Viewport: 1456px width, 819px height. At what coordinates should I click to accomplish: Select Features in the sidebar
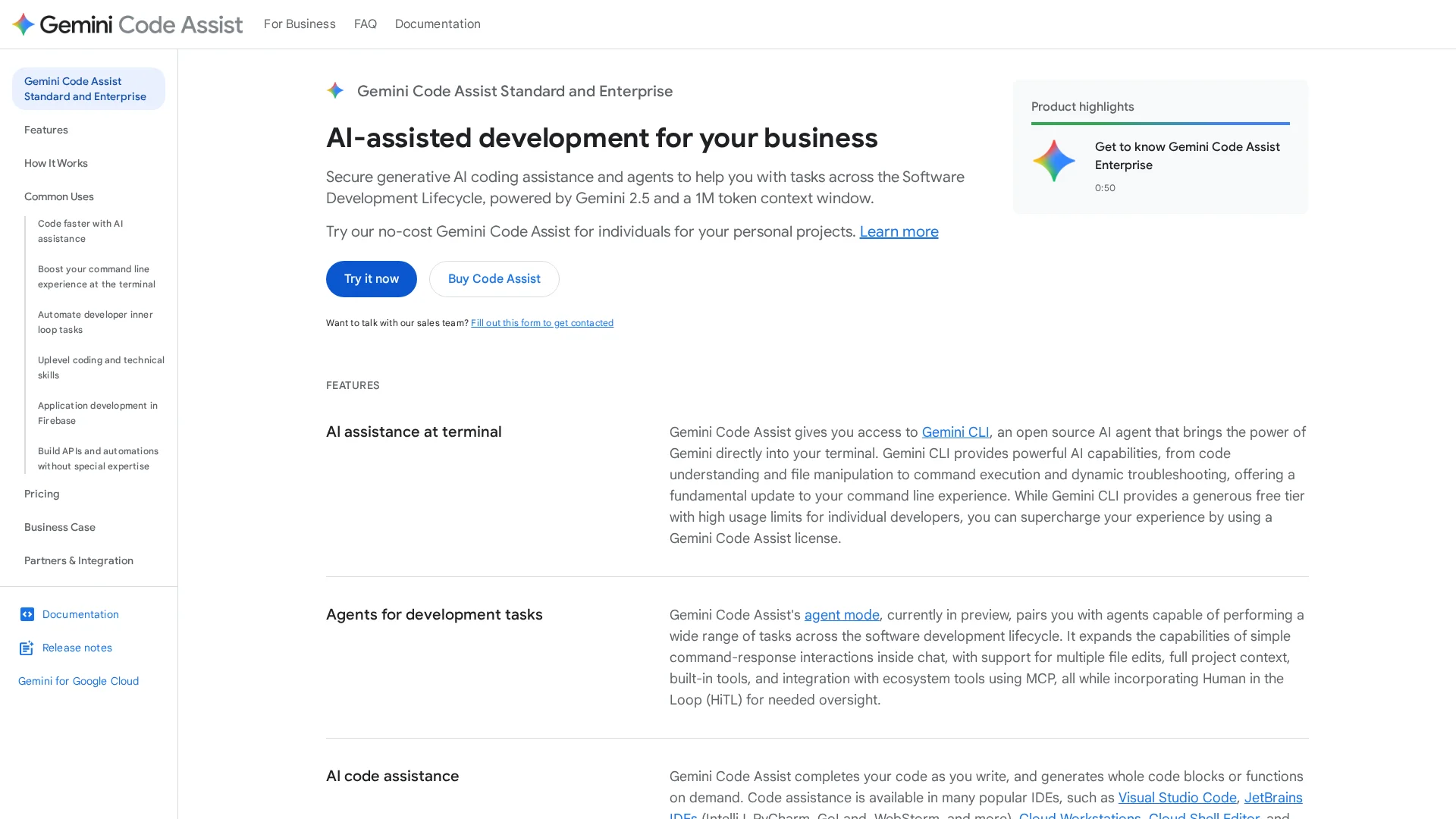click(46, 130)
